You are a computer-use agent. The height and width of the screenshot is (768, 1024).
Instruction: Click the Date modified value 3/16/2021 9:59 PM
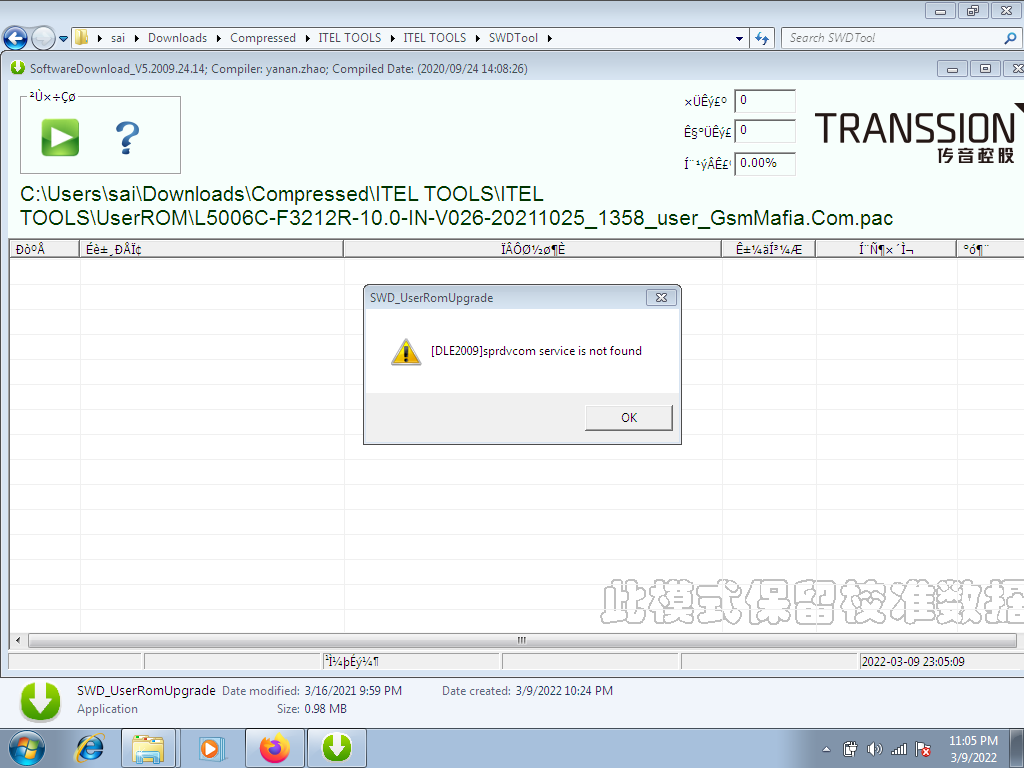point(353,690)
